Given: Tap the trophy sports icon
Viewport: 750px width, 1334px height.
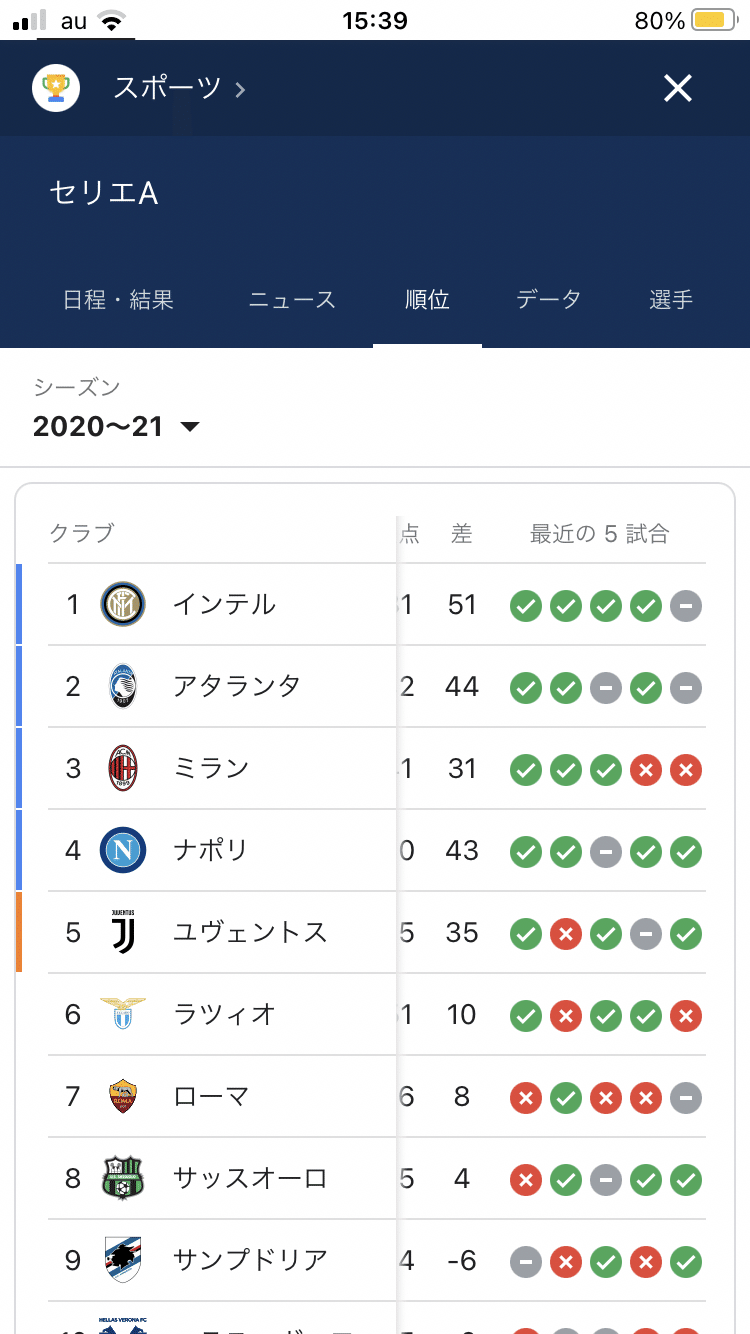Looking at the screenshot, I should [56, 88].
